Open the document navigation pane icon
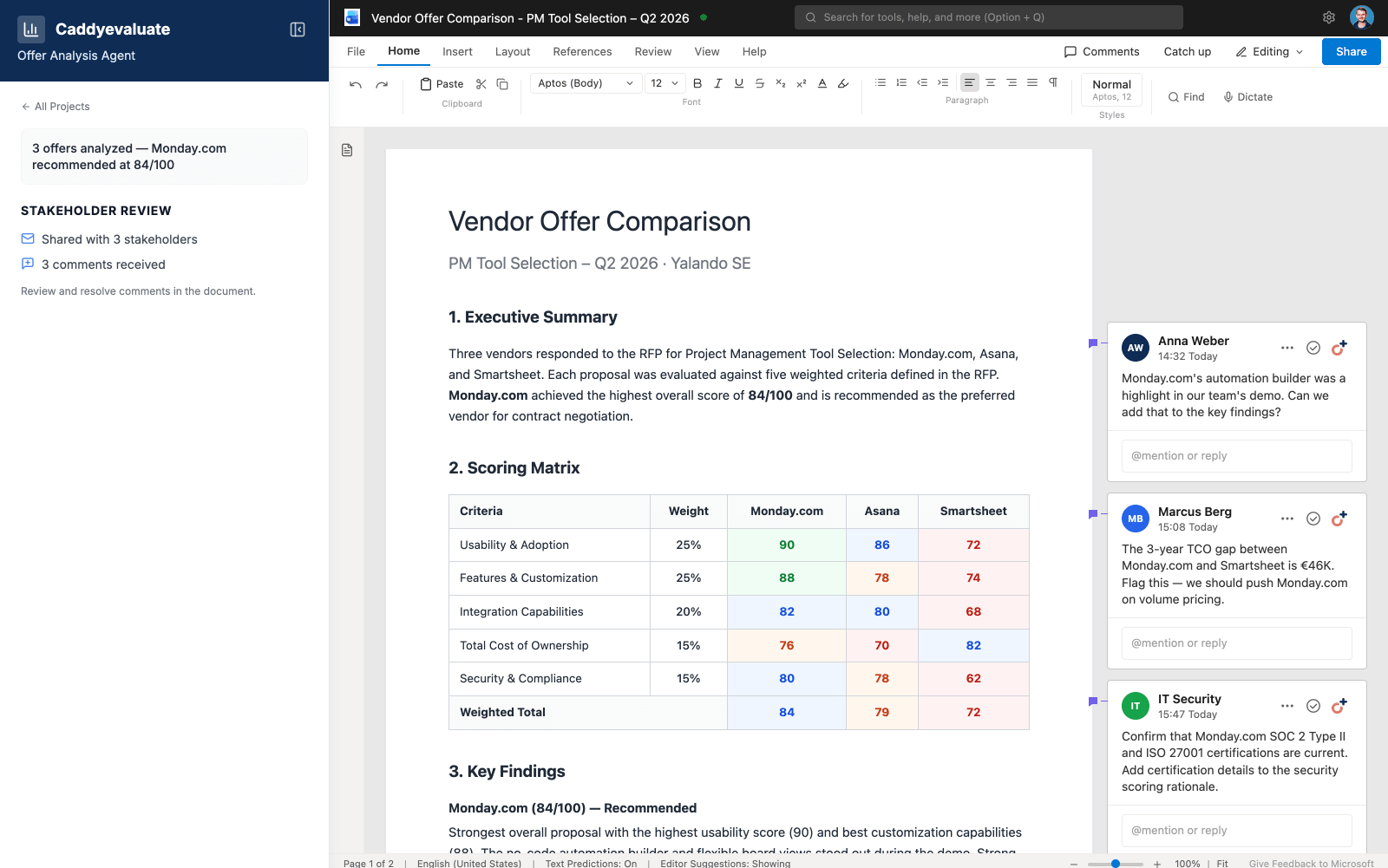 [x=347, y=150]
